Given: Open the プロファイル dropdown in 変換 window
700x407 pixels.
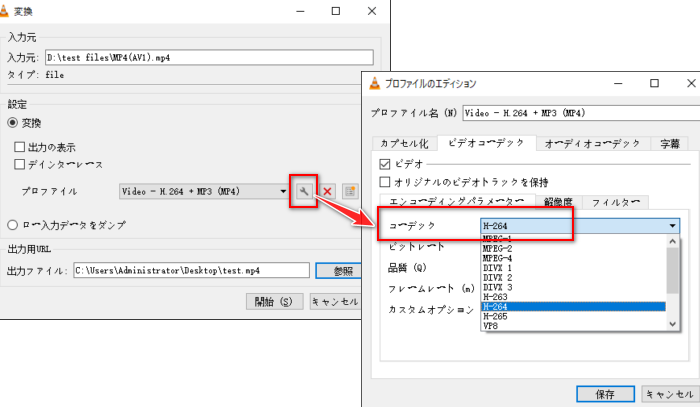Looking at the screenshot, I should pos(204,191).
